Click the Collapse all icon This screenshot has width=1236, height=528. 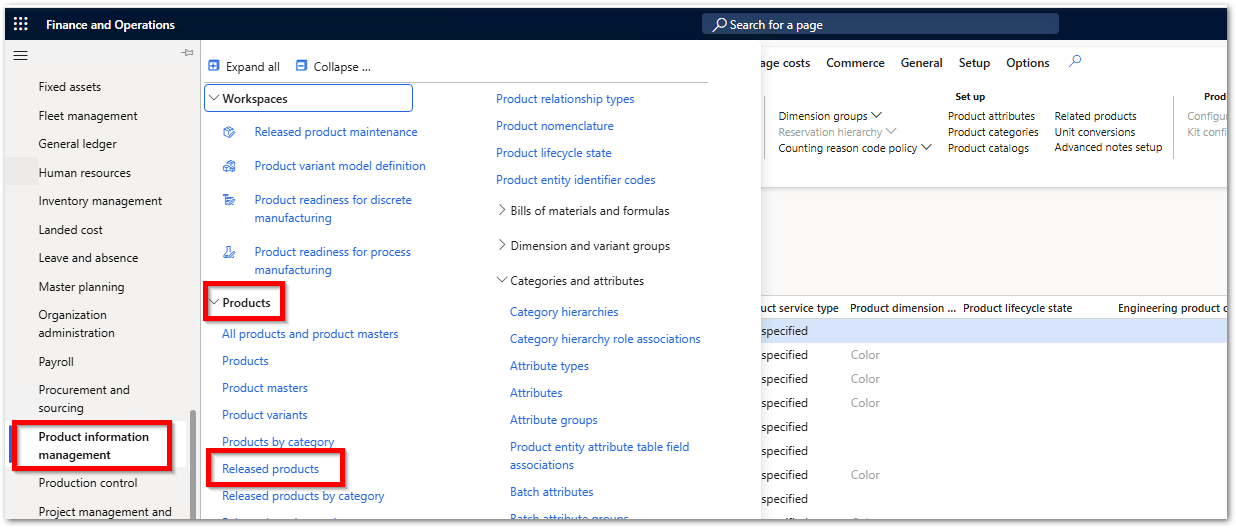point(302,66)
